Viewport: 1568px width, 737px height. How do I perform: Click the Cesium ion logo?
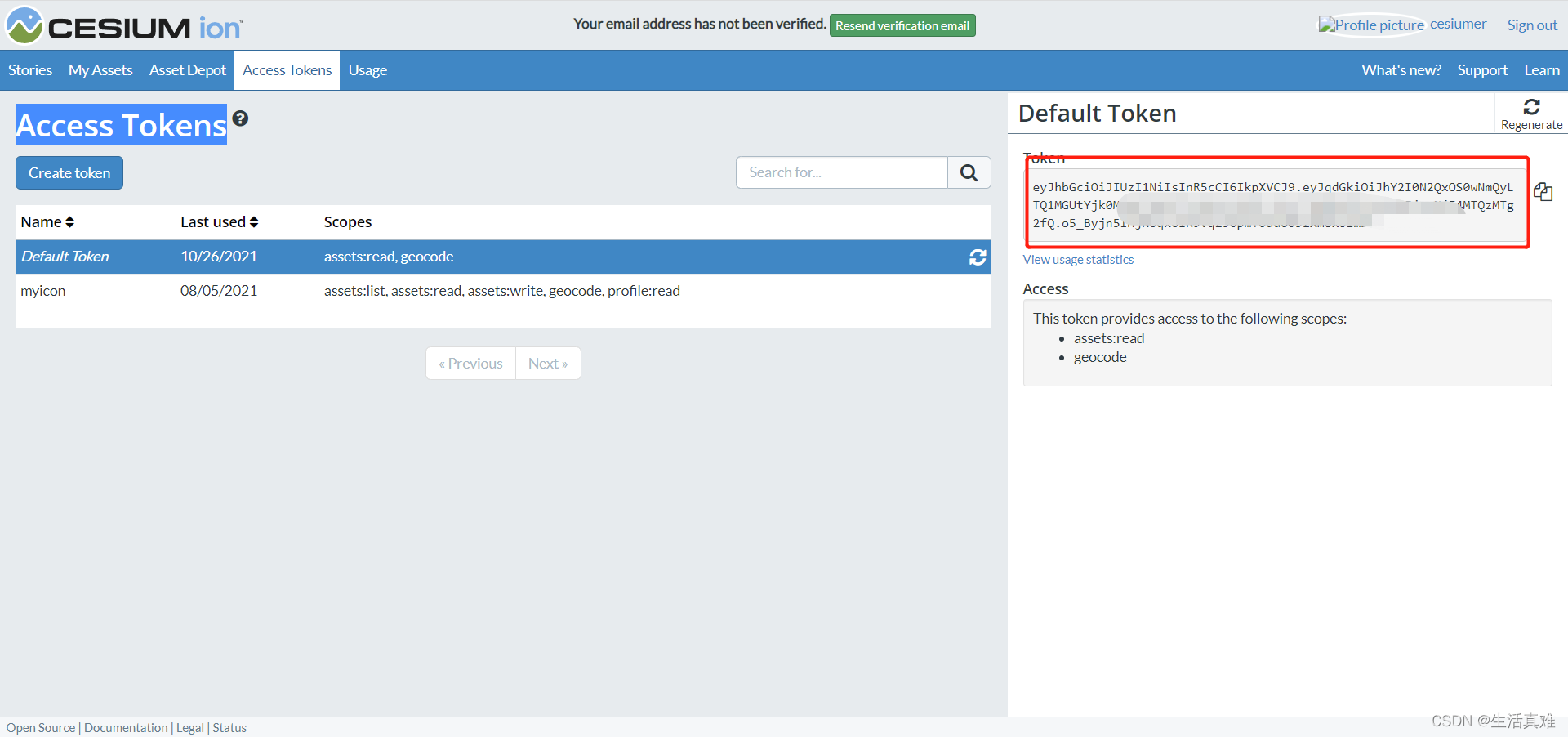(124, 26)
